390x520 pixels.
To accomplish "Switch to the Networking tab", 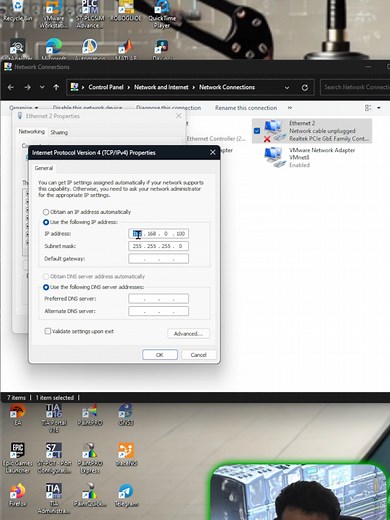I will coord(31,132).
